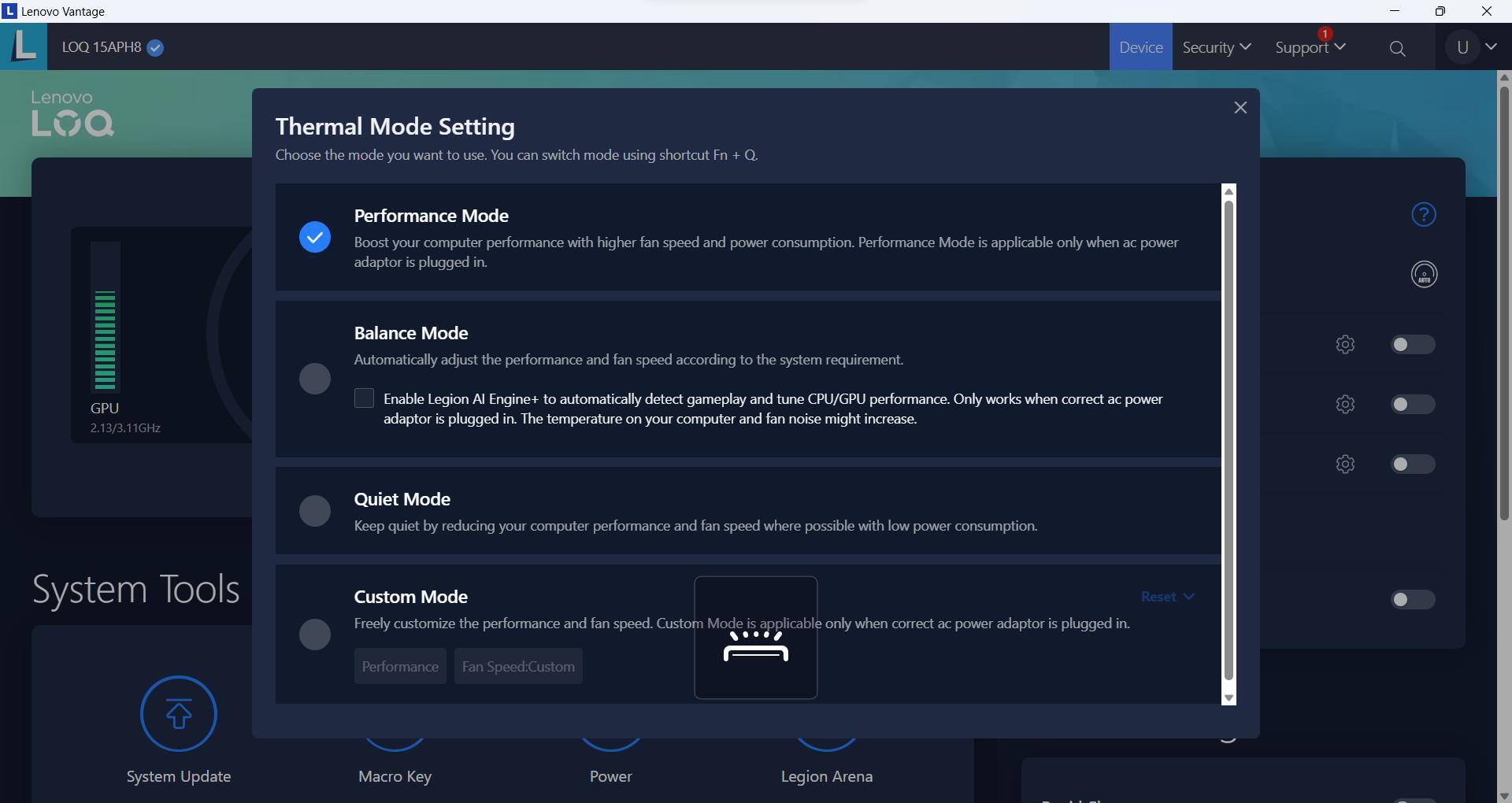This screenshot has width=1512, height=803.
Task: Open the System Update icon
Action: (x=179, y=714)
